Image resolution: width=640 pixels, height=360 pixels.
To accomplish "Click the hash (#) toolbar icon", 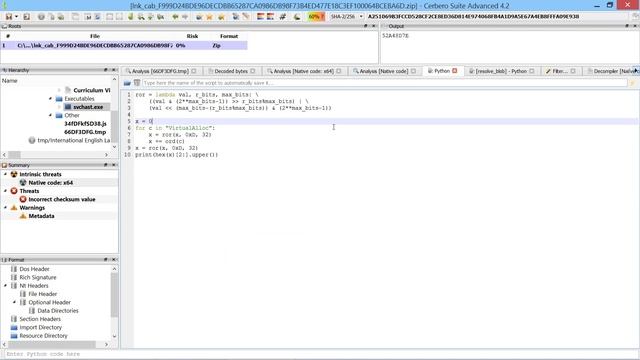I will click(282, 17).
